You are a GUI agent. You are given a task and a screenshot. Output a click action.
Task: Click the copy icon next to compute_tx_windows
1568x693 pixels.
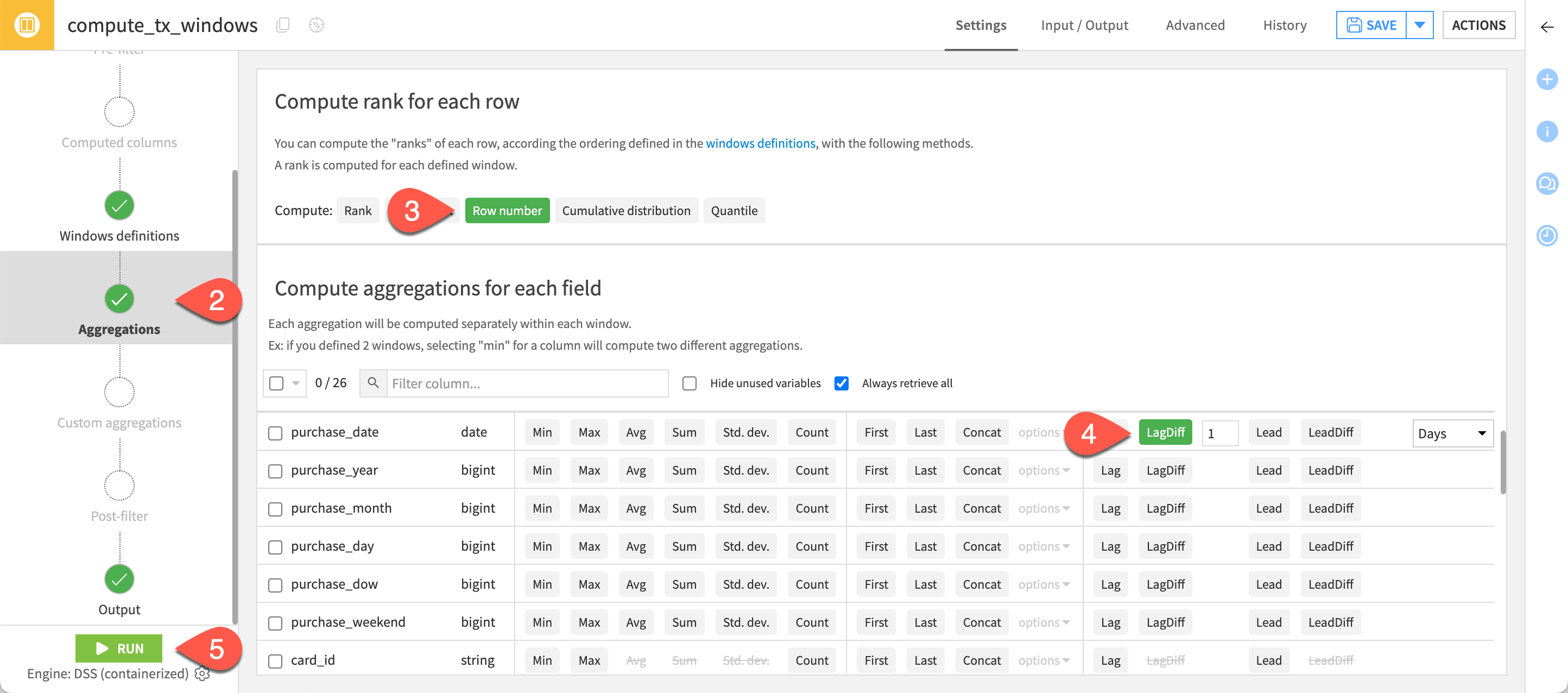point(282,24)
